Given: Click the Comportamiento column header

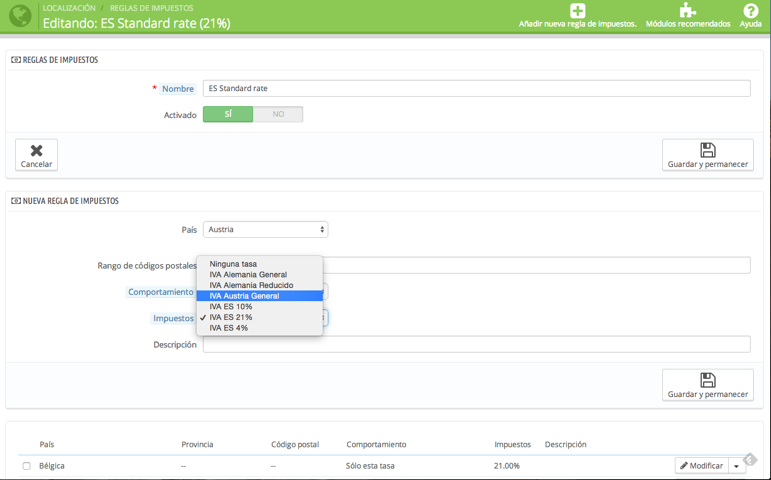Looking at the screenshot, I should tap(376, 444).
